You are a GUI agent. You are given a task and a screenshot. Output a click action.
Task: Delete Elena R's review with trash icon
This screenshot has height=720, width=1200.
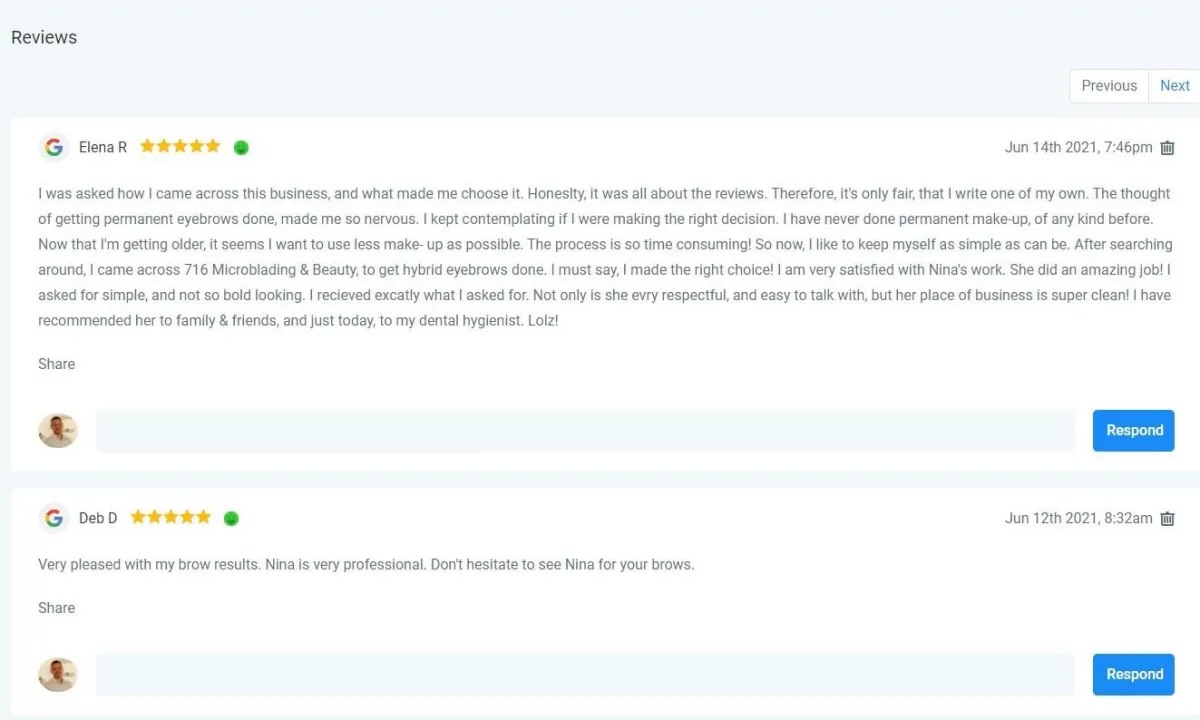pos(1167,148)
